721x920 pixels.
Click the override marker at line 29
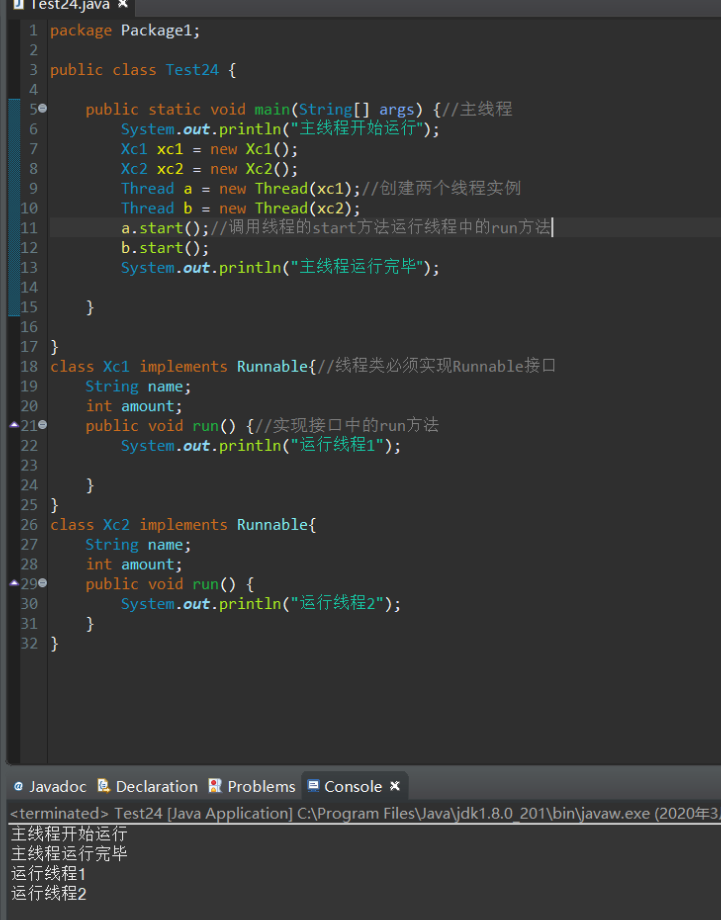(x=13, y=584)
